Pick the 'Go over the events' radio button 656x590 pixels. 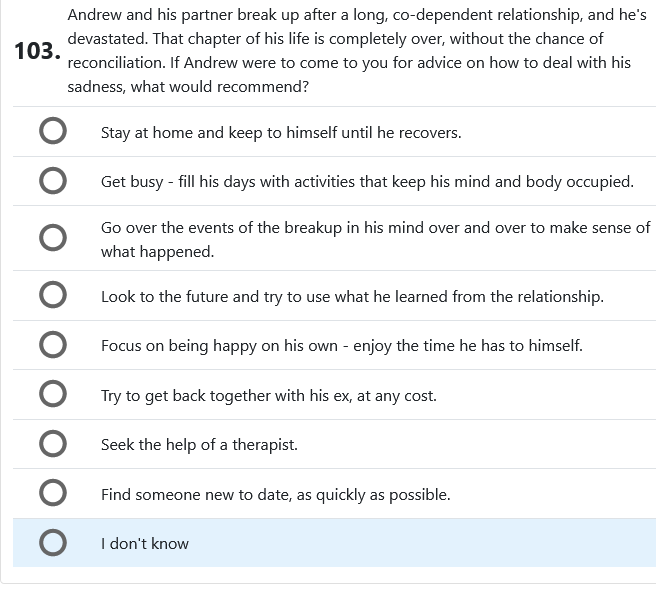(53, 238)
